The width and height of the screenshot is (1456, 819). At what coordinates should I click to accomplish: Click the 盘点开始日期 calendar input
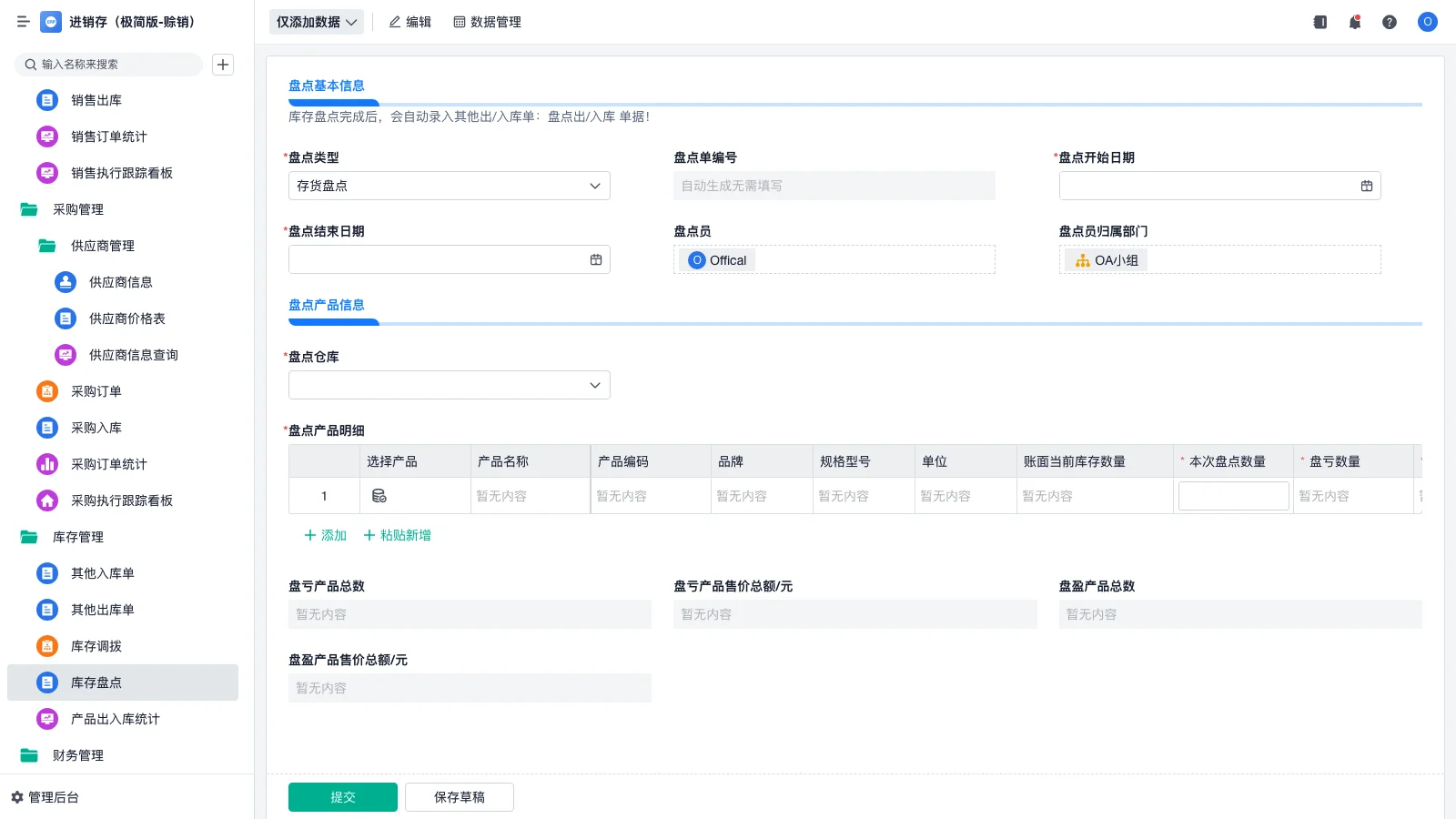click(x=1219, y=186)
